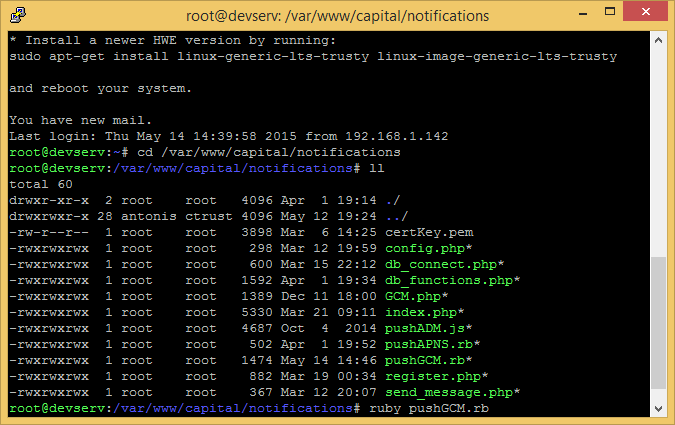The height and width of the screenshot is (425, 675).
Task: Click the 'sudo apt-get install' command line
Action: [313, 56]
